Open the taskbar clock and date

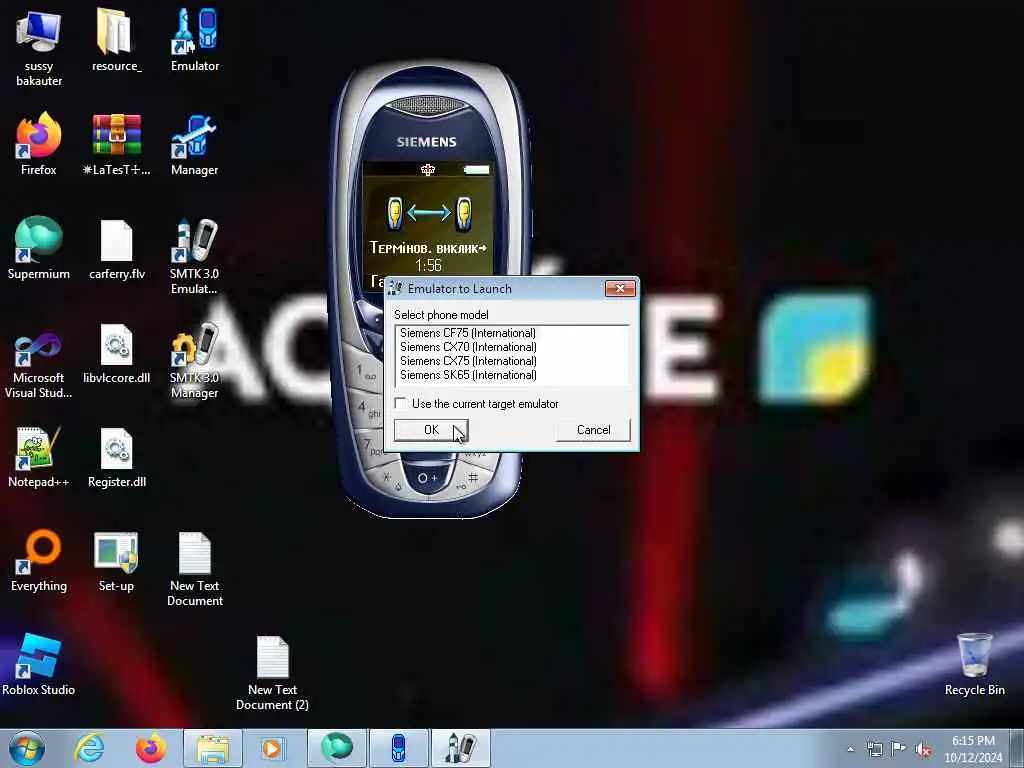pyautogui.click(x=973, y=749)
